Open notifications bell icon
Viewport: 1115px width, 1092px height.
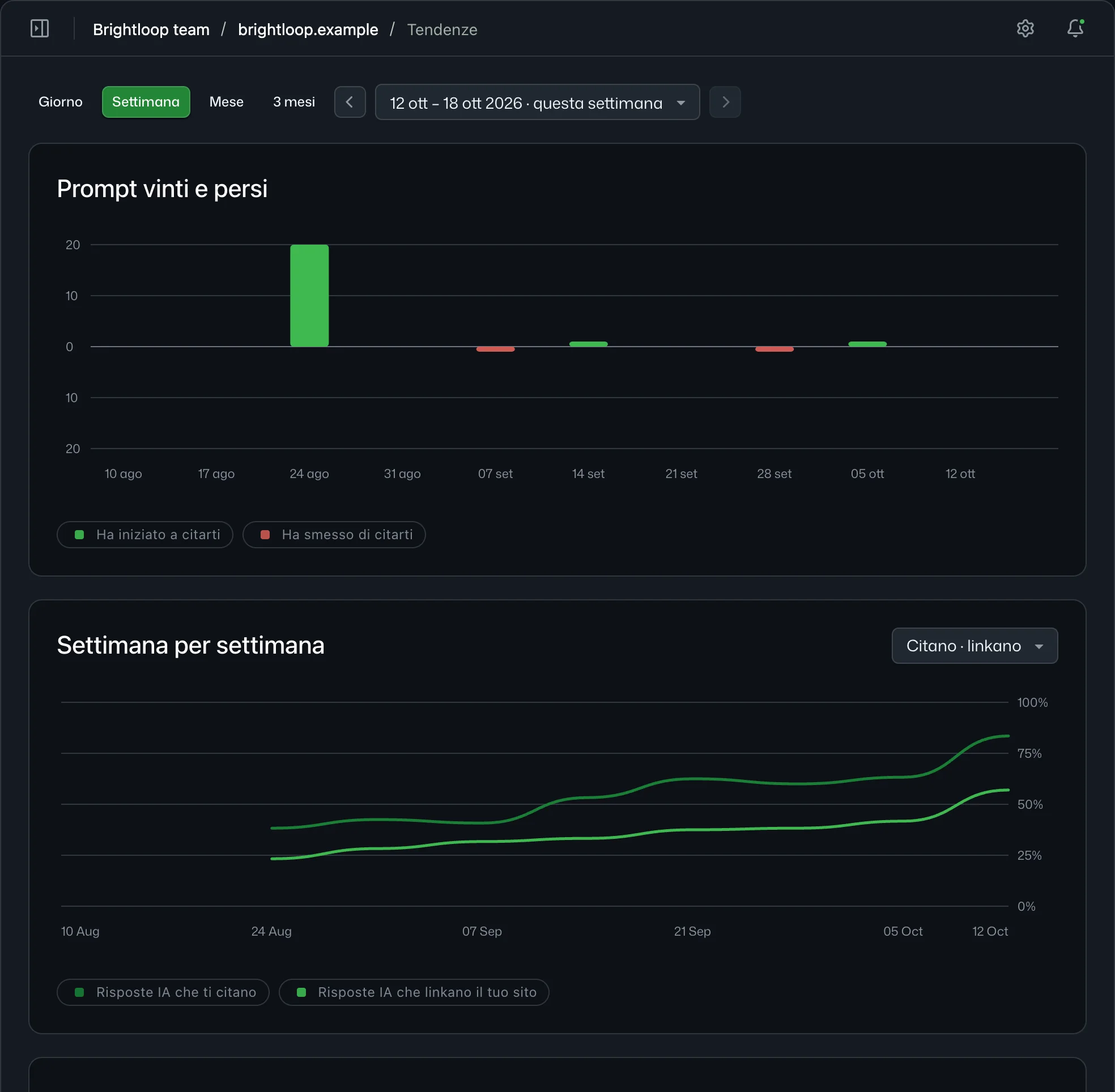[1075, 29]
